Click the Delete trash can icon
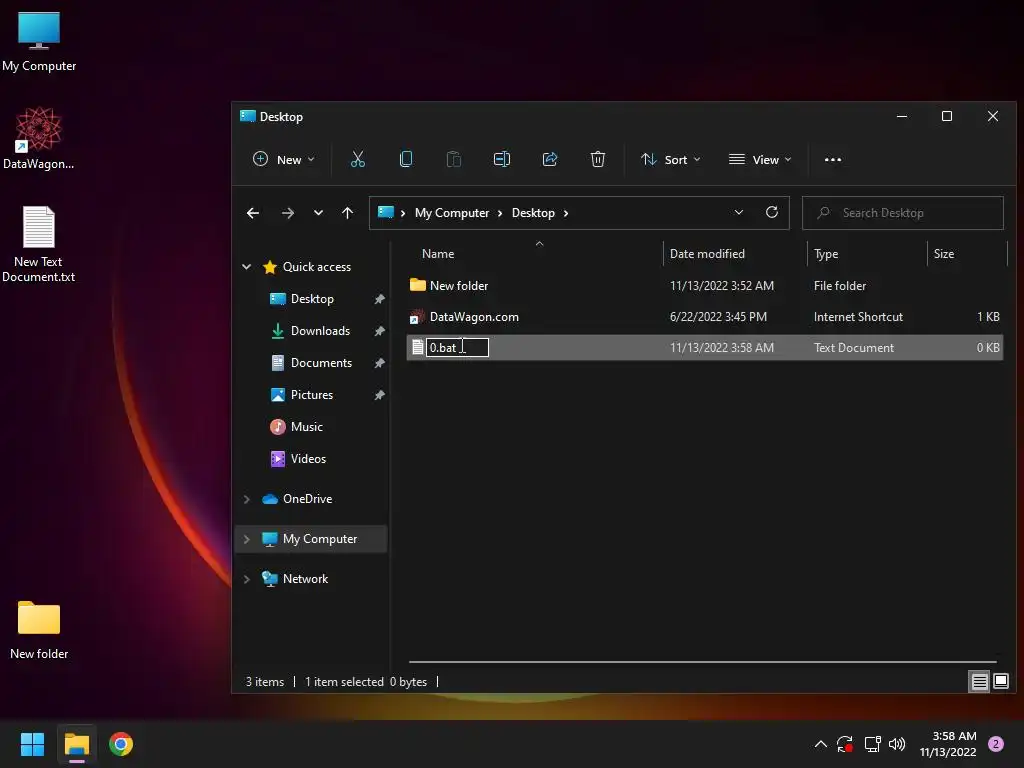 pyautogui.click(x=598, y=159)
